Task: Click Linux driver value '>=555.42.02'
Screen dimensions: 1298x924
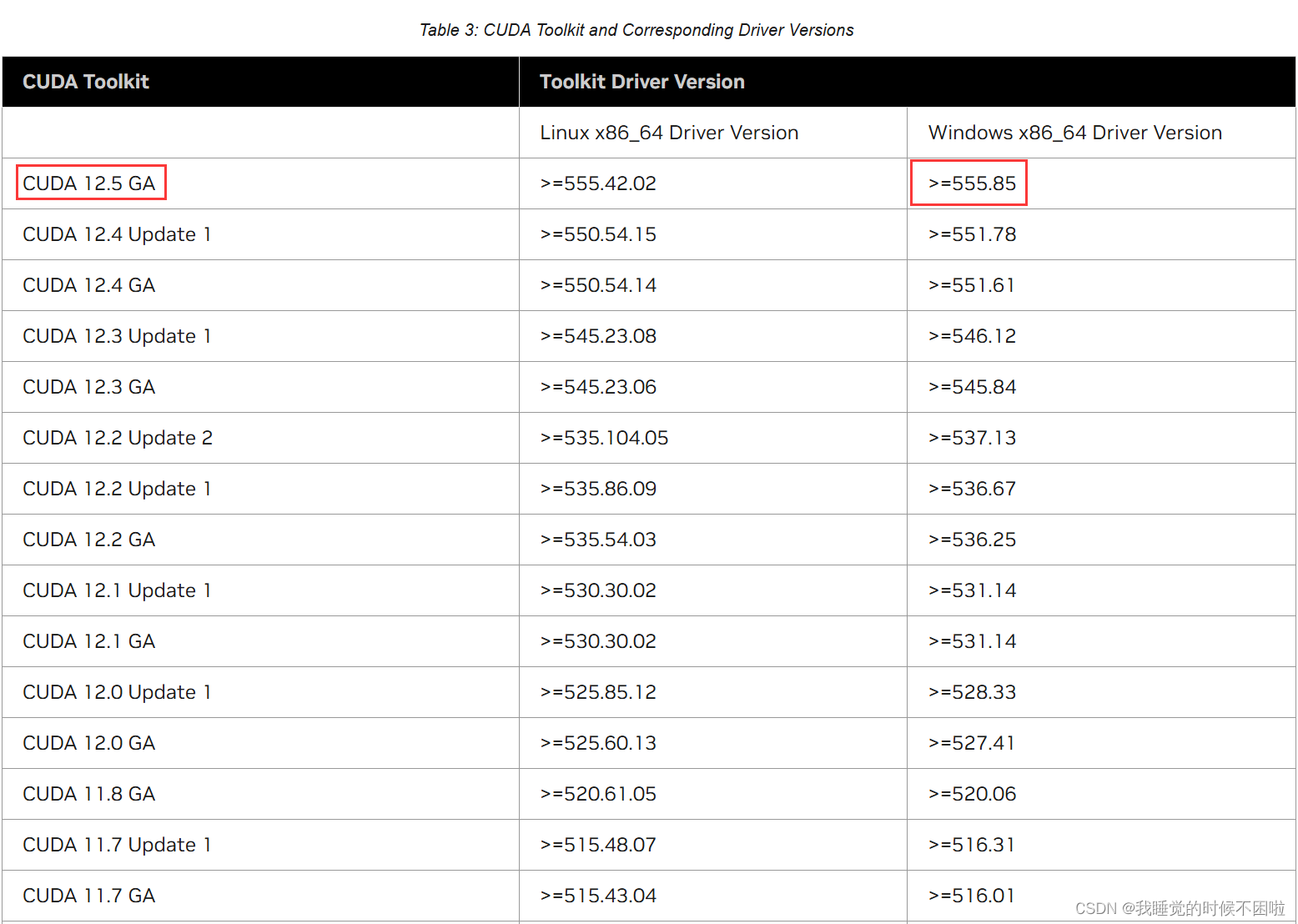Action: pos(598,183)
